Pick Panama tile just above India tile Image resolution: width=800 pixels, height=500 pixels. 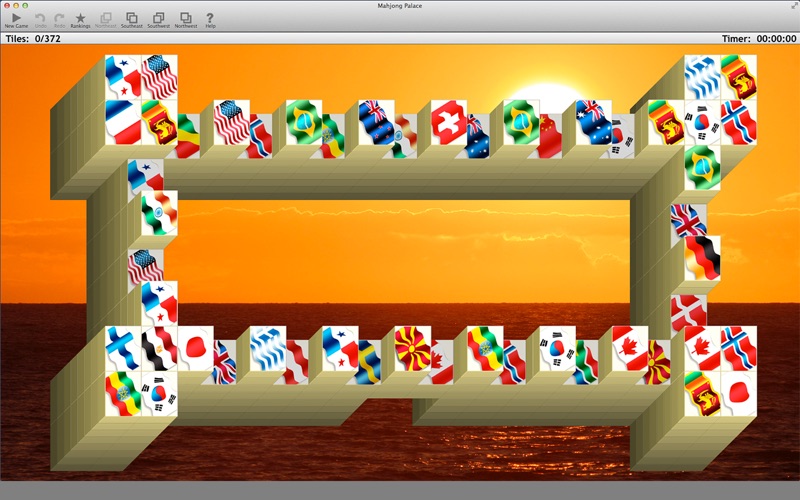coord(145,176)
